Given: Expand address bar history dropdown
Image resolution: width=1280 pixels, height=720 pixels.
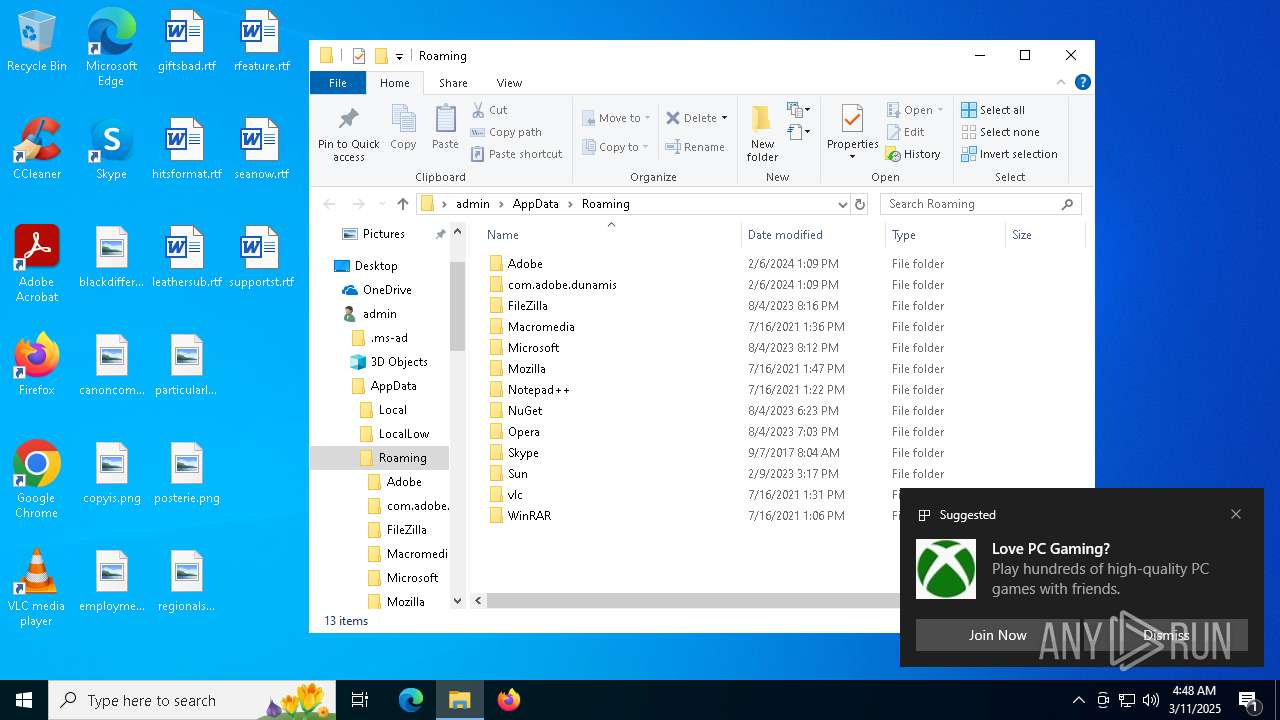Looking at the screenshot, I should click(x=842, y=204).
